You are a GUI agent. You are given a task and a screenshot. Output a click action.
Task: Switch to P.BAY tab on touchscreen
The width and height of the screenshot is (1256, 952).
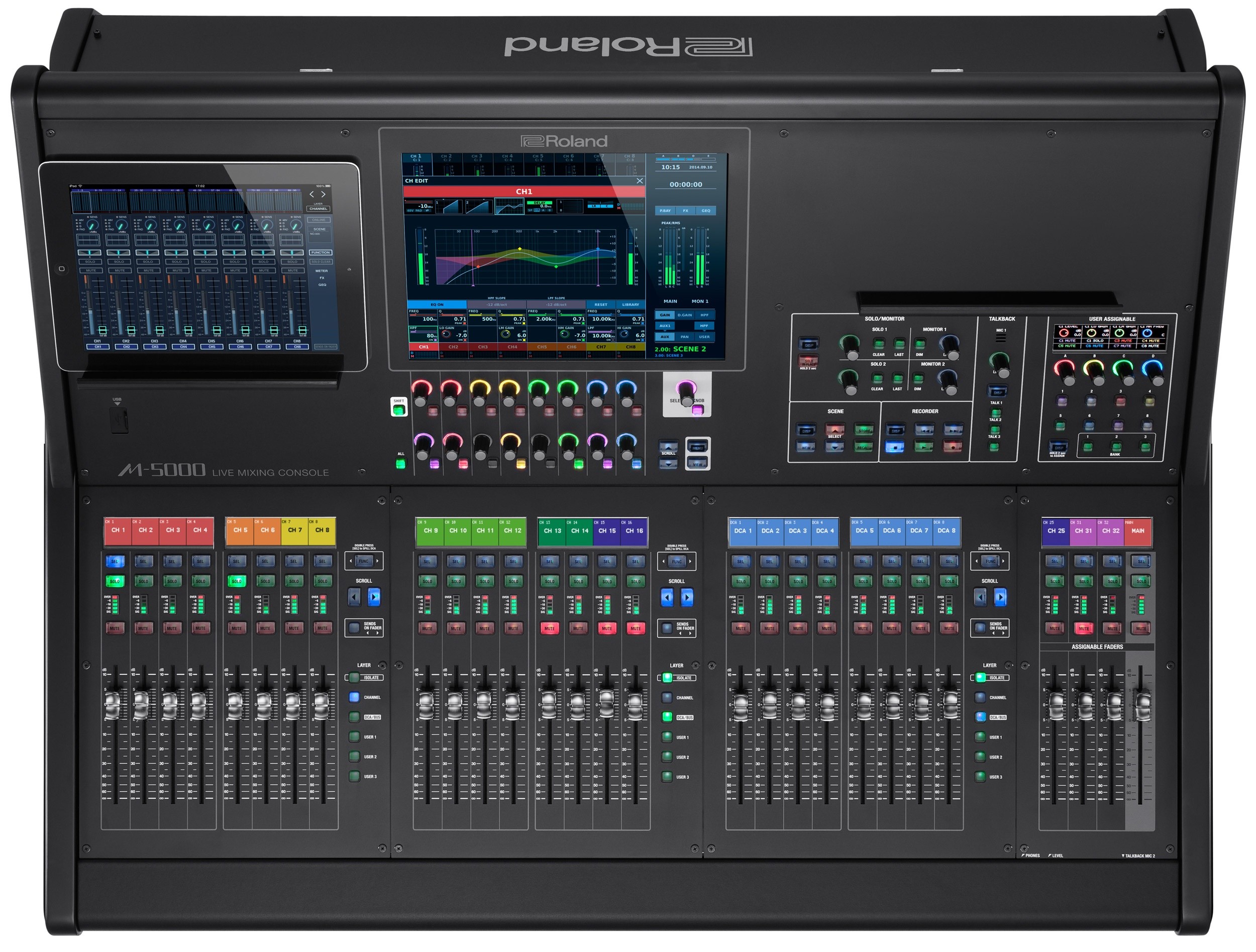pyautogui.click(x=665, y=210)
